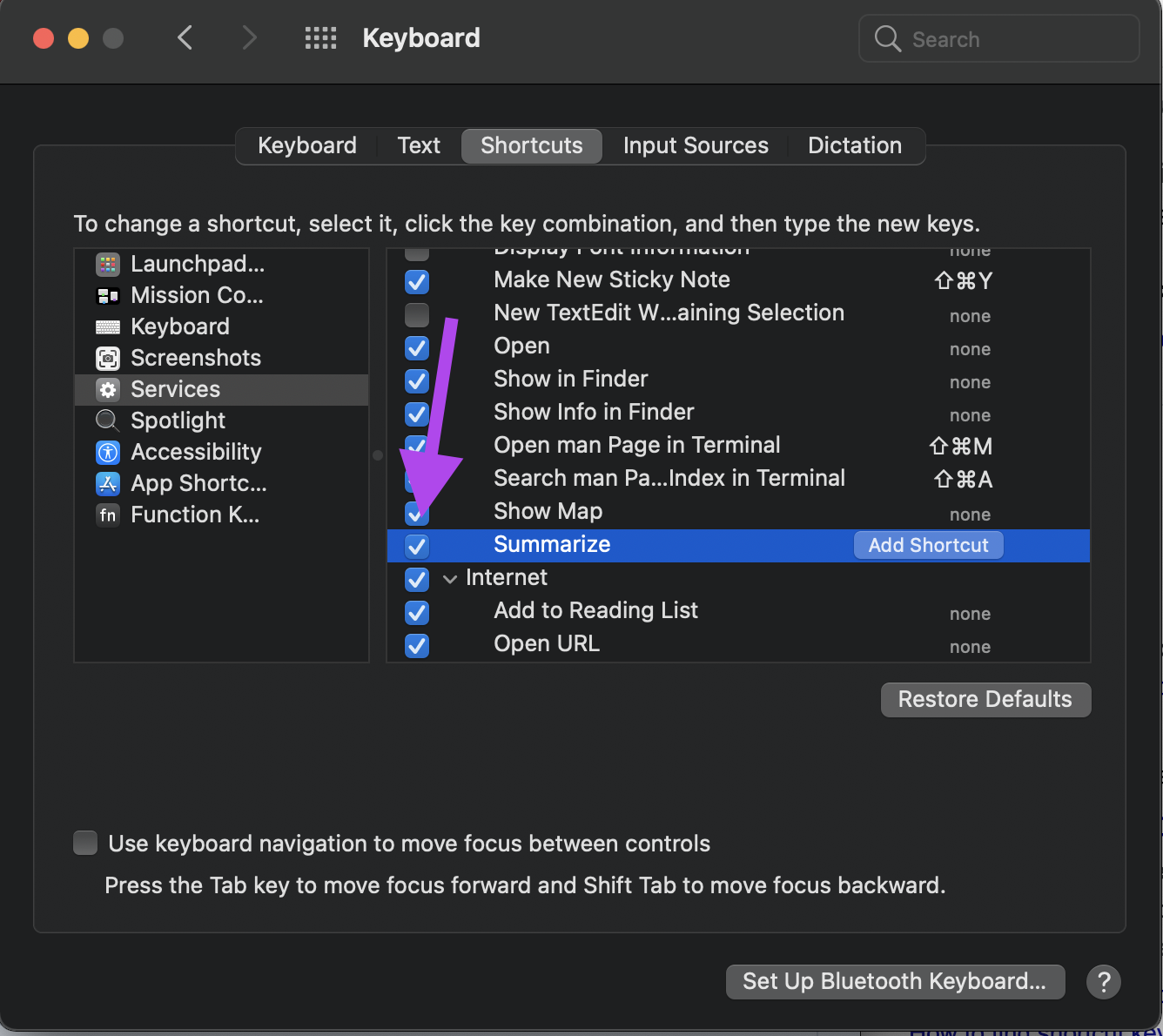Click the fn Function Keys icon
This screenshot has height=1036, width=1163.
click(x=108, y=515)
